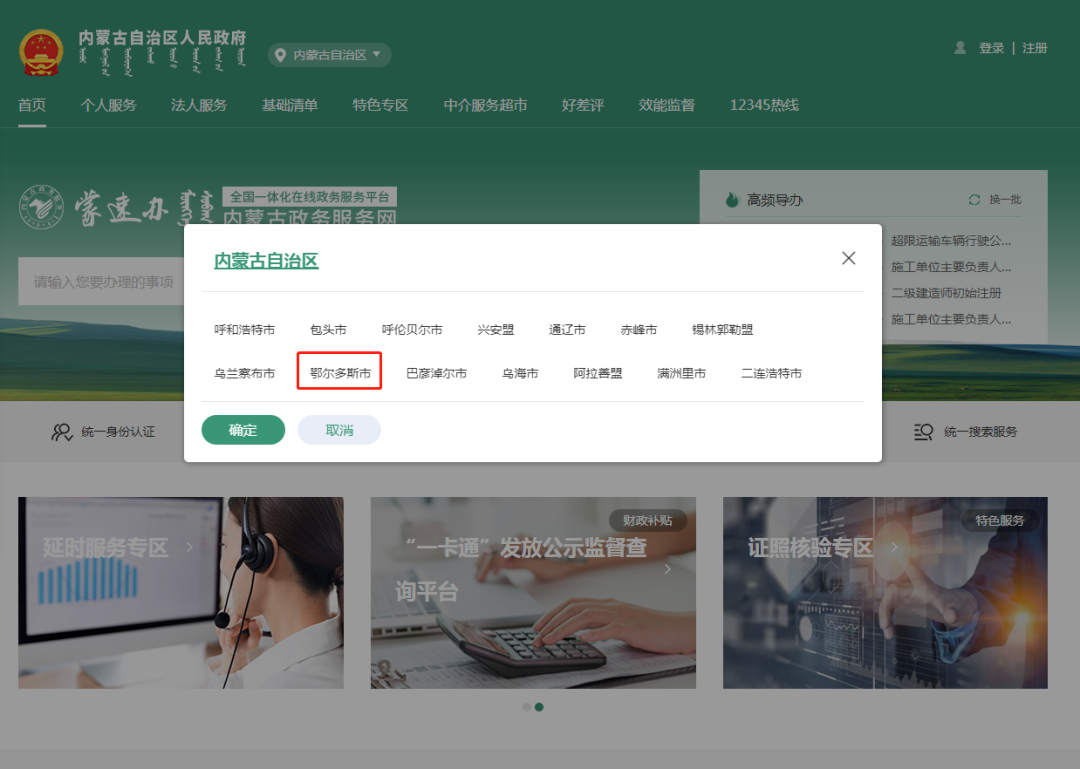Open the 12345热线 menu item

coord(764,104)
